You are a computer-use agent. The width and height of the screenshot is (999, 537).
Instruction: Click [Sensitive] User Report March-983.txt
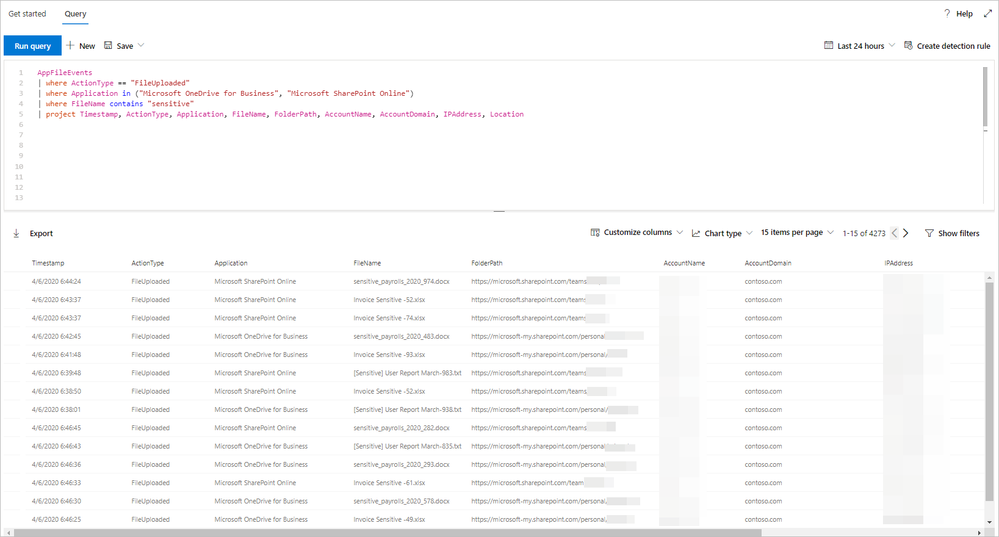[x=407, y=373]
